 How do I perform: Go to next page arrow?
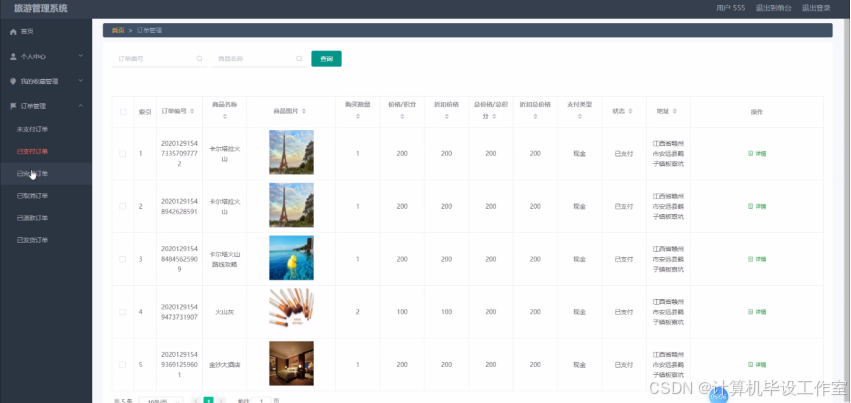220,400
